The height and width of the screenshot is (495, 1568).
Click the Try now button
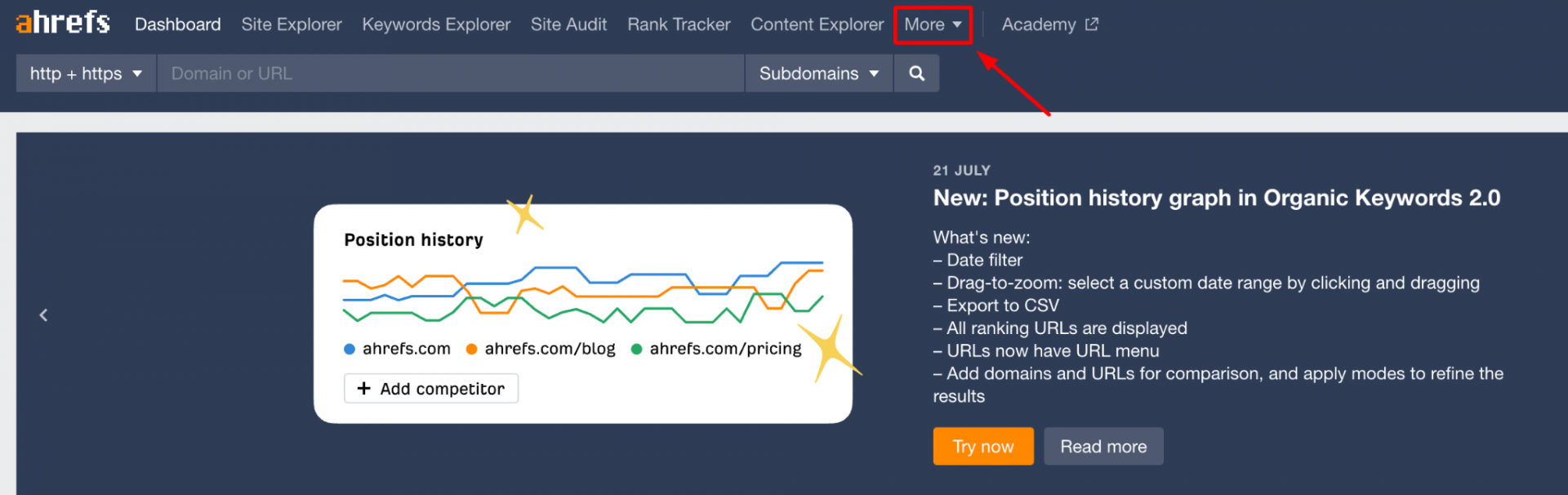coord(983,446)
